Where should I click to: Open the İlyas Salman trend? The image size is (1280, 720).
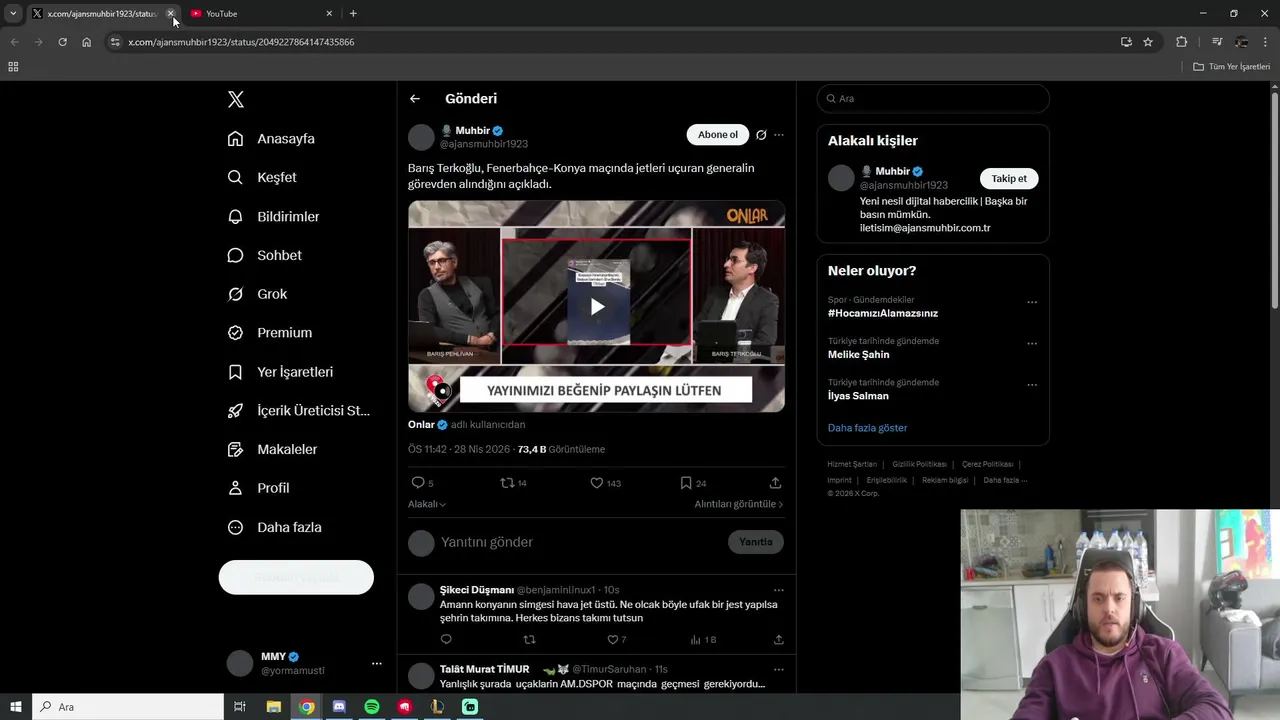tap(858, 396)
